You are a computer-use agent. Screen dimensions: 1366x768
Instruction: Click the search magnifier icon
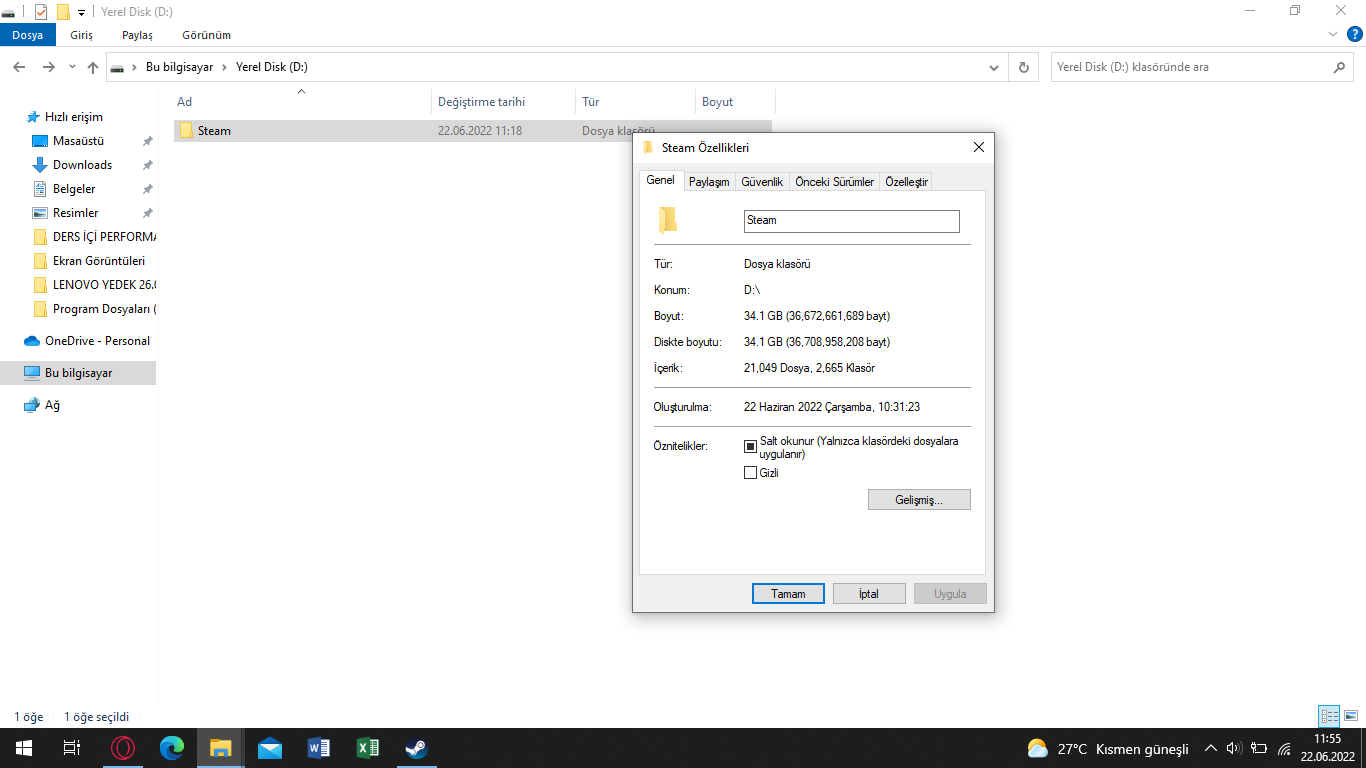click(x=1340, y=67)
